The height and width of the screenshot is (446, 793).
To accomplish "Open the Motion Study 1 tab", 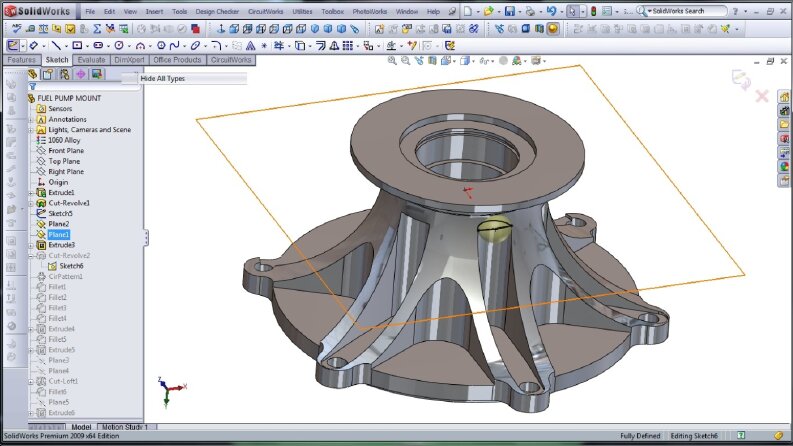I will pyautogui.click(x=125, y=427).
